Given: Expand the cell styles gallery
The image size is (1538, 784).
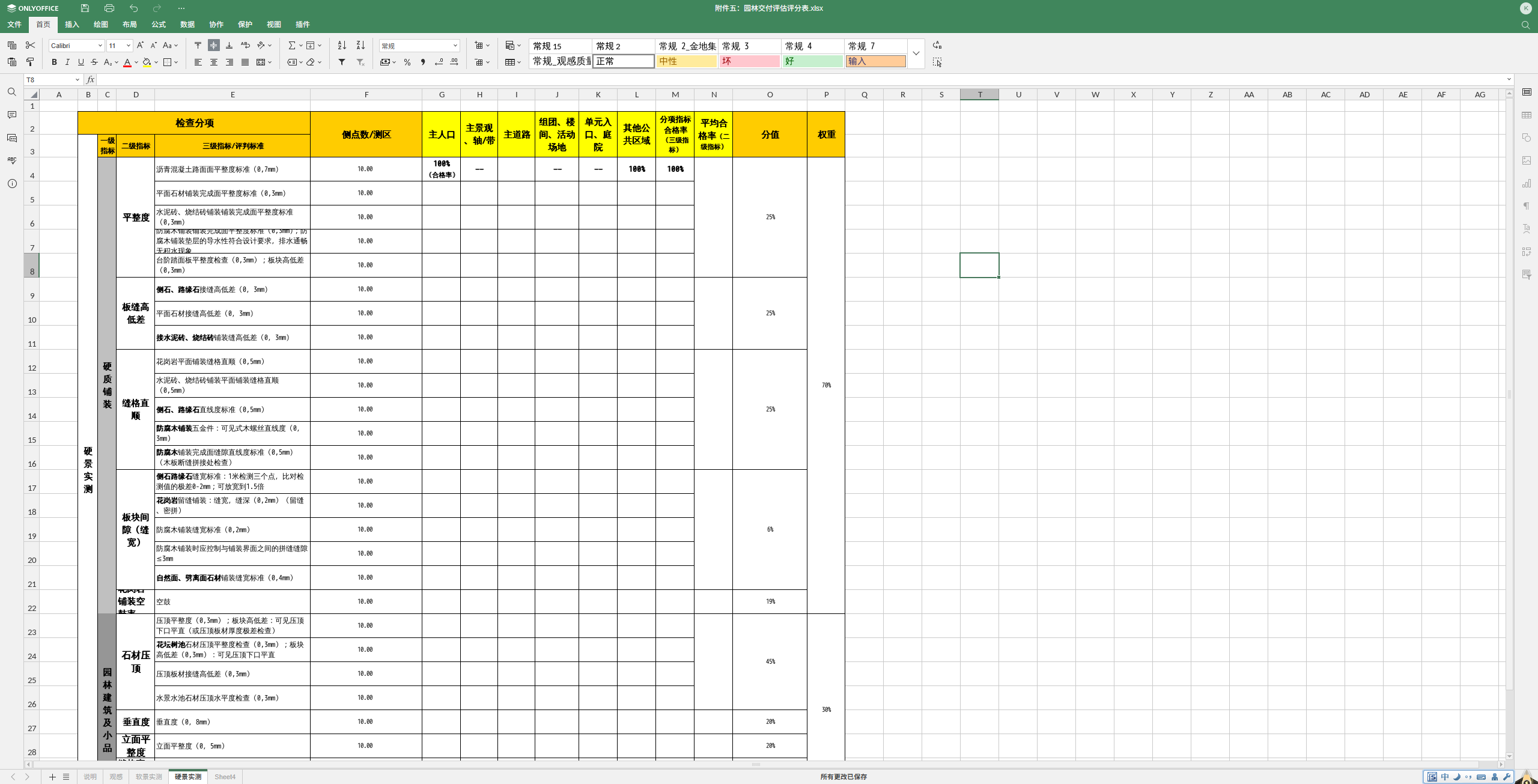Looking at the screenshot, I should (916, 53).
